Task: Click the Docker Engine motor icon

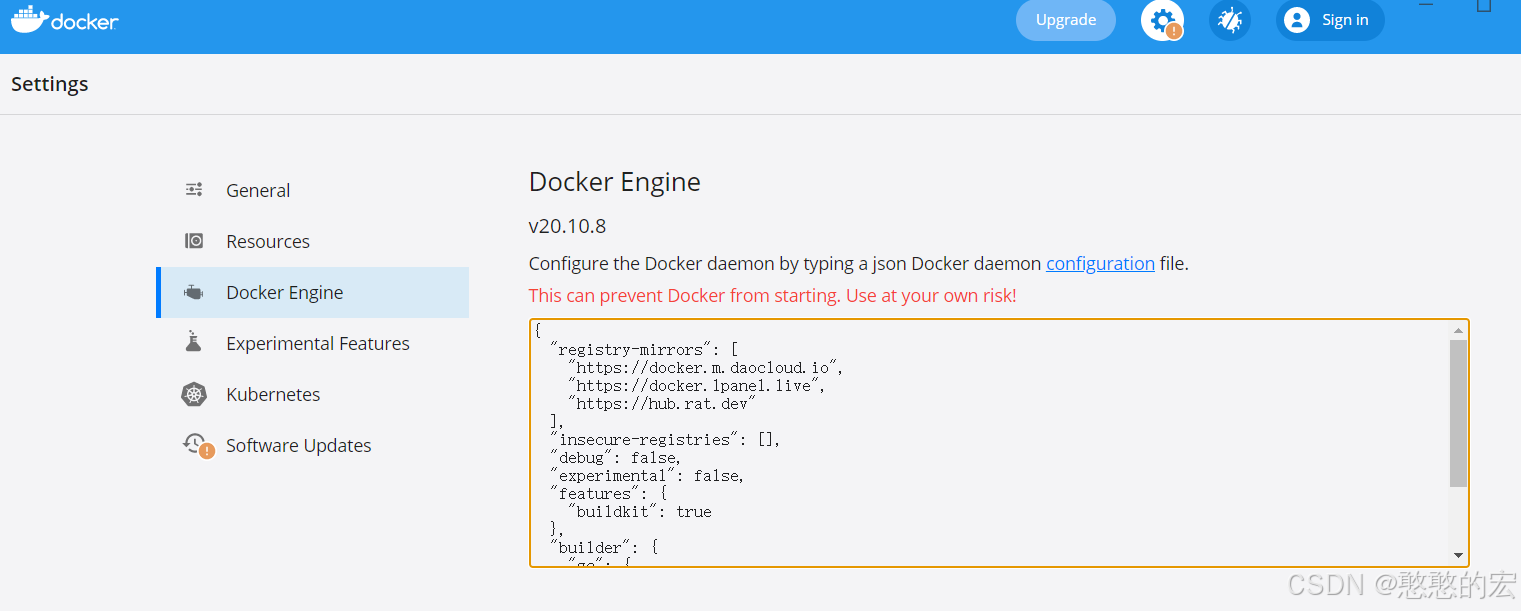Action: (x=194, y=292)
